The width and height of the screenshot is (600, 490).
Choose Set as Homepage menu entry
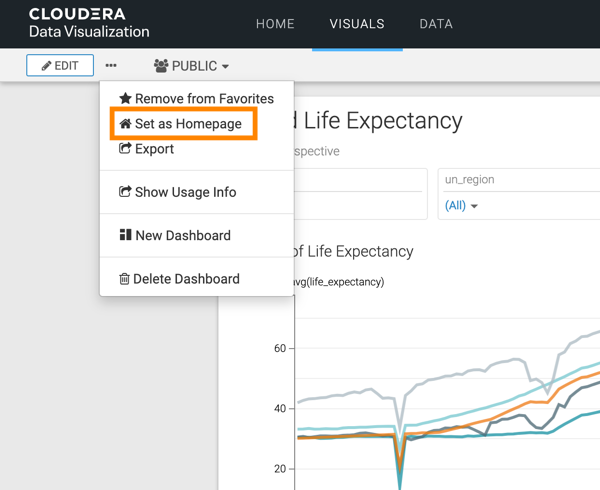(x=188, y=124)
